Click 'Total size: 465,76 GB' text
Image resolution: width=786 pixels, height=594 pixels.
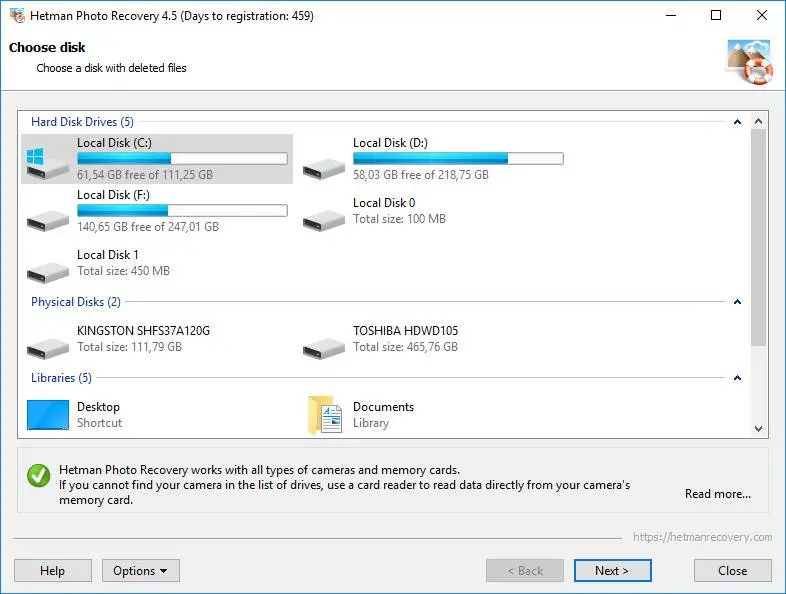(x=406, y=347)
